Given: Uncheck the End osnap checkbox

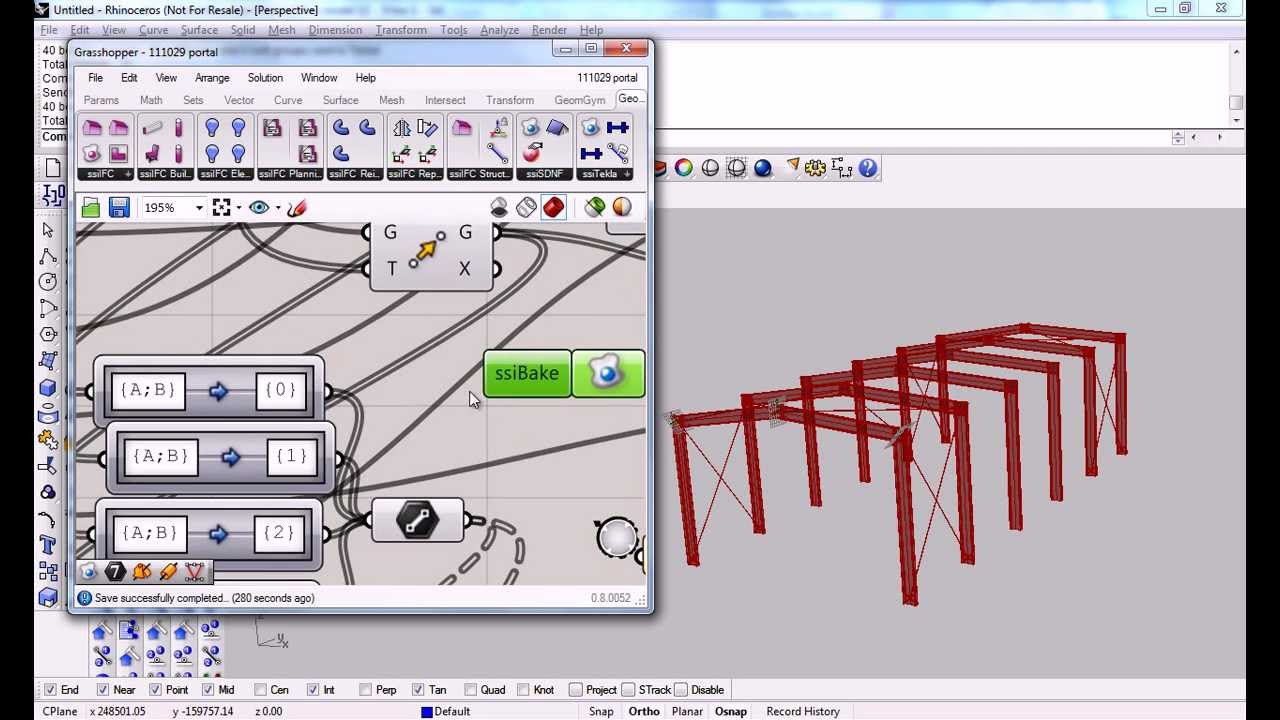Looking at the screenshot, I should pos(49,690).
